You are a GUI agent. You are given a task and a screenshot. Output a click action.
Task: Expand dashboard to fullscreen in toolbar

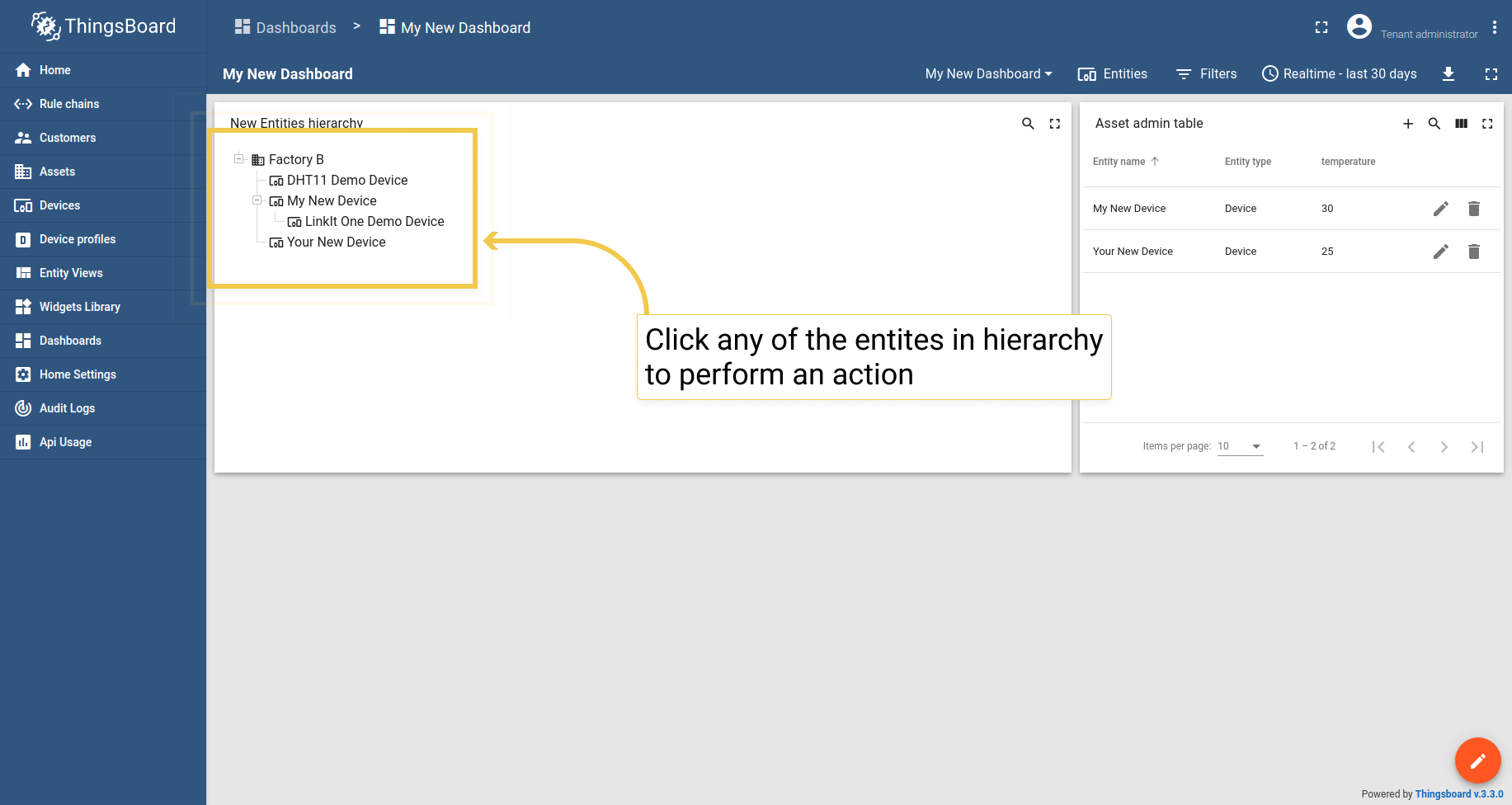click(1491, 74)
